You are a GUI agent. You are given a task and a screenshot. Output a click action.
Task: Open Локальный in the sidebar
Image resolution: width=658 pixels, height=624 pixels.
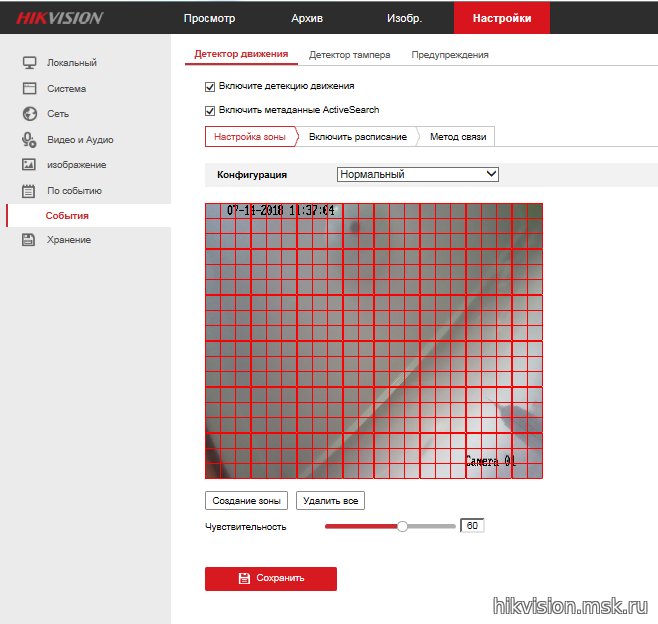pyautogui.click(x=72, y=63)
